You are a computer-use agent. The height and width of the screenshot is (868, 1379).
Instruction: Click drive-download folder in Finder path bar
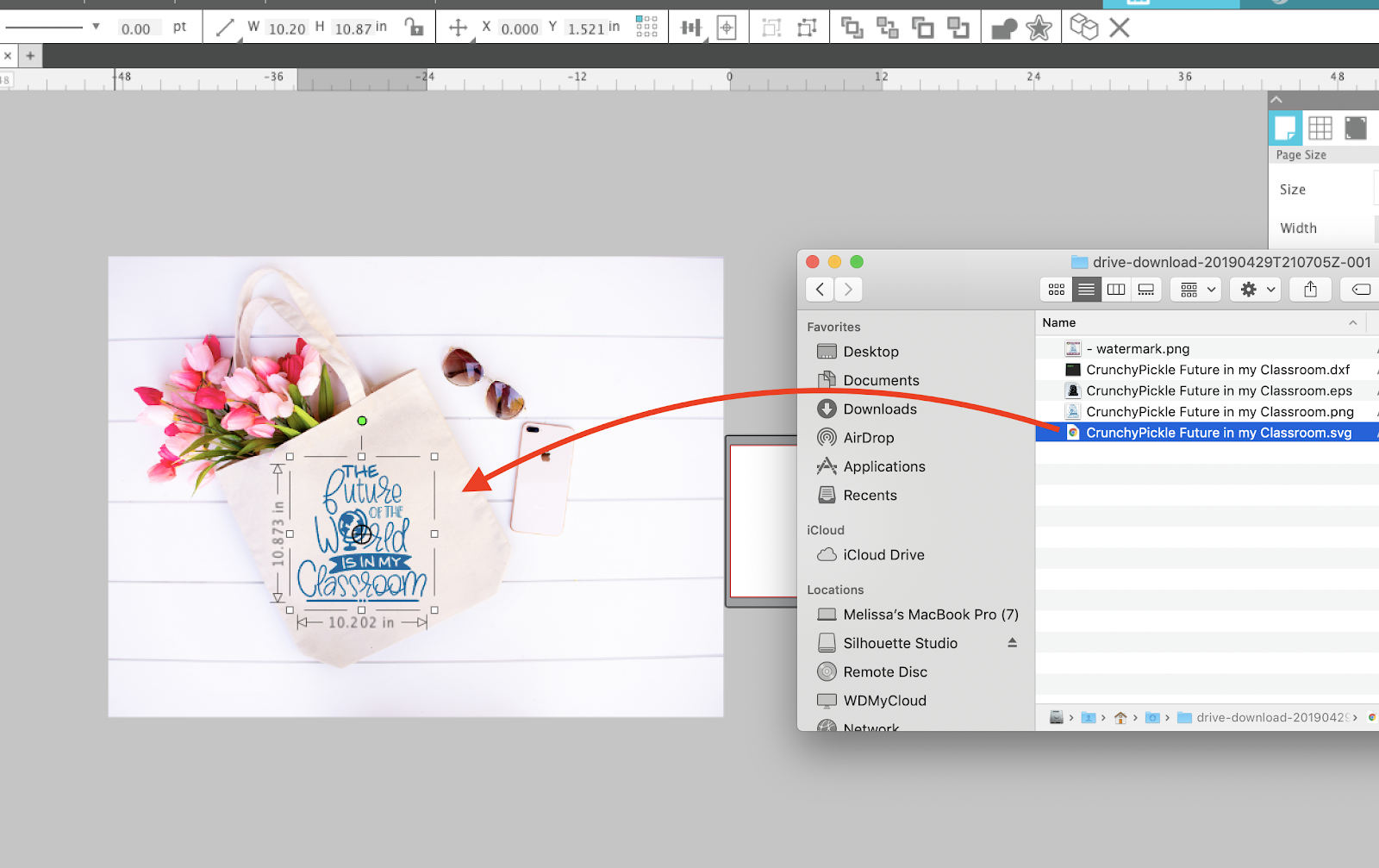pos(1263,717)
